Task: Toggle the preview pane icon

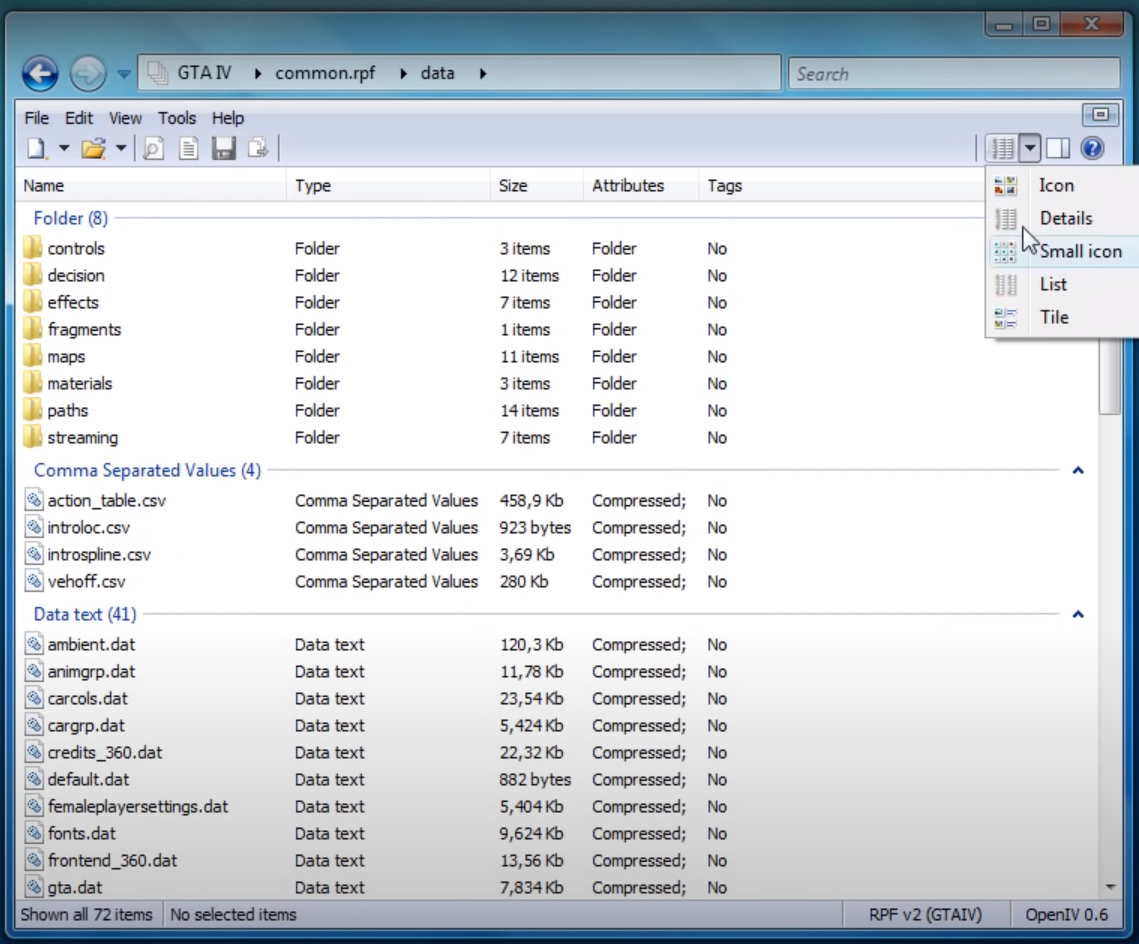Action: 1058,149
